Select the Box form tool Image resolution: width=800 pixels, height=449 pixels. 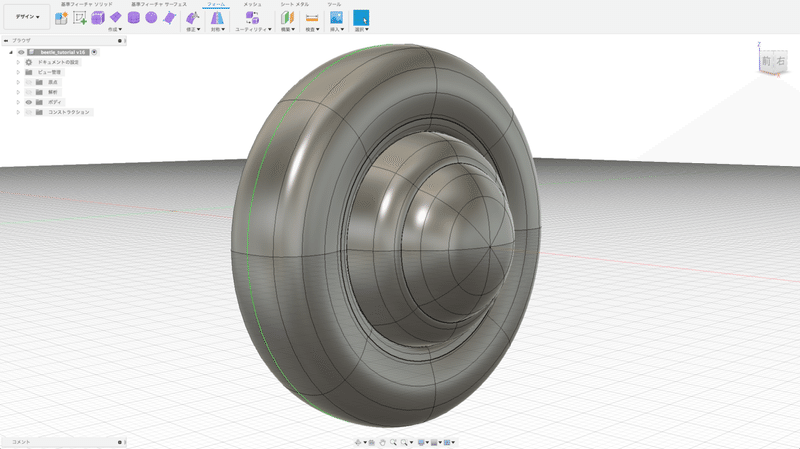pyautogui.click(x=98, y=18)
